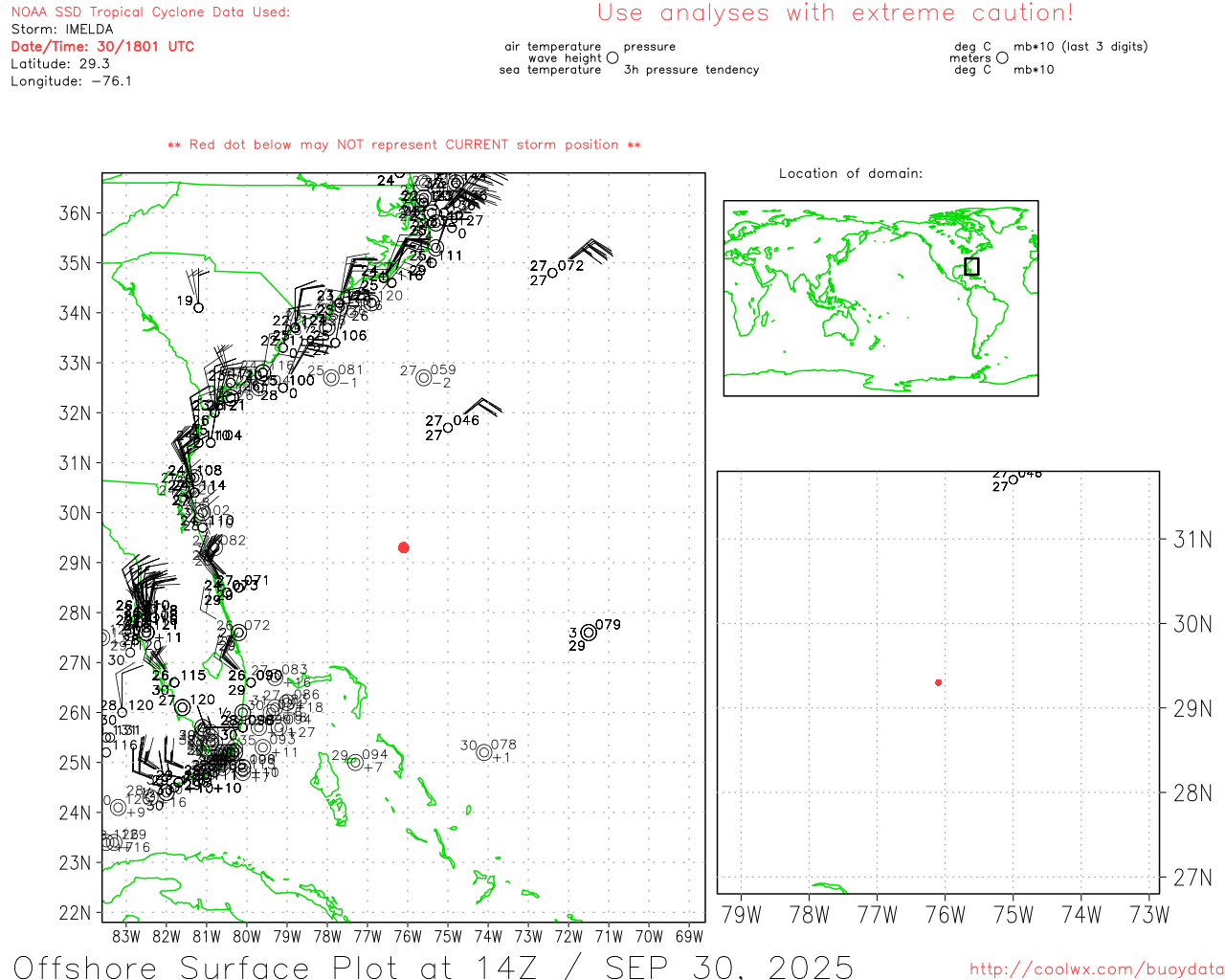Click the Storm: IMELDA label
This screenshot has height=980, width=1225.
62,30
